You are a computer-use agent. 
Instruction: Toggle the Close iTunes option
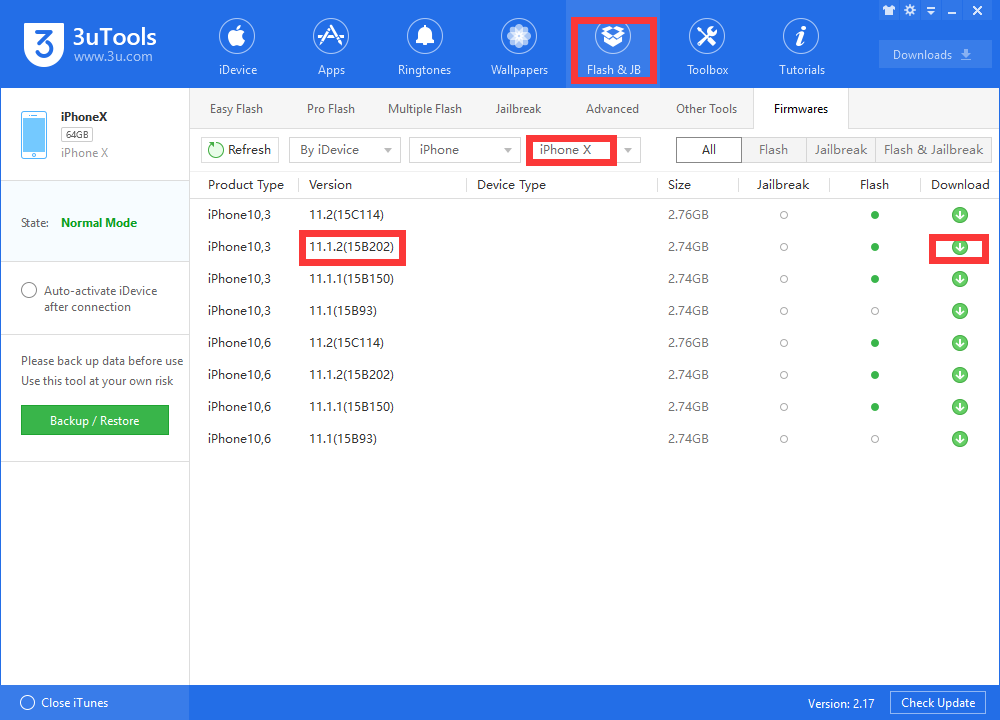tap(27, 703)
